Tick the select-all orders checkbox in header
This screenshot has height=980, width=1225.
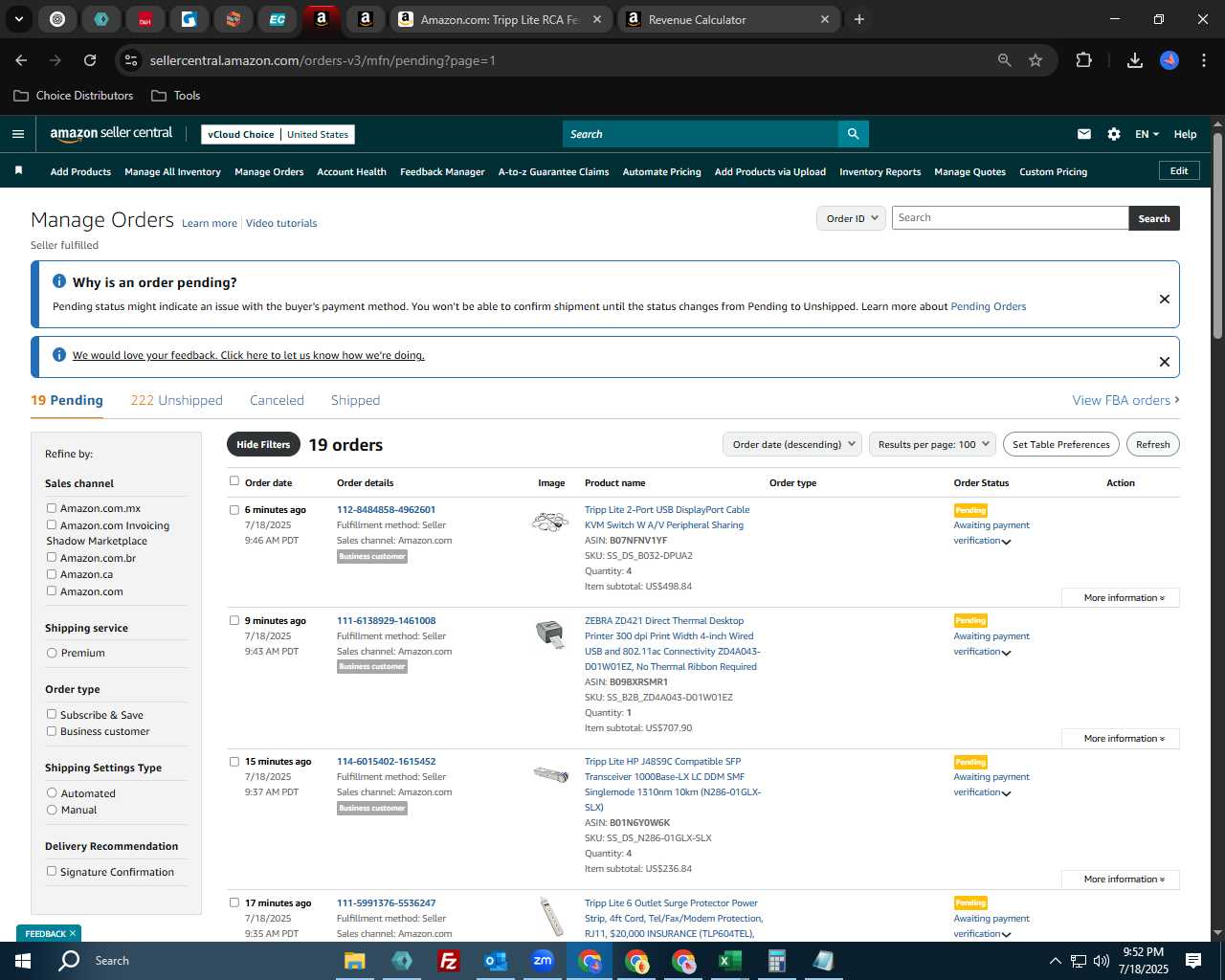click(x=234, y=481)
